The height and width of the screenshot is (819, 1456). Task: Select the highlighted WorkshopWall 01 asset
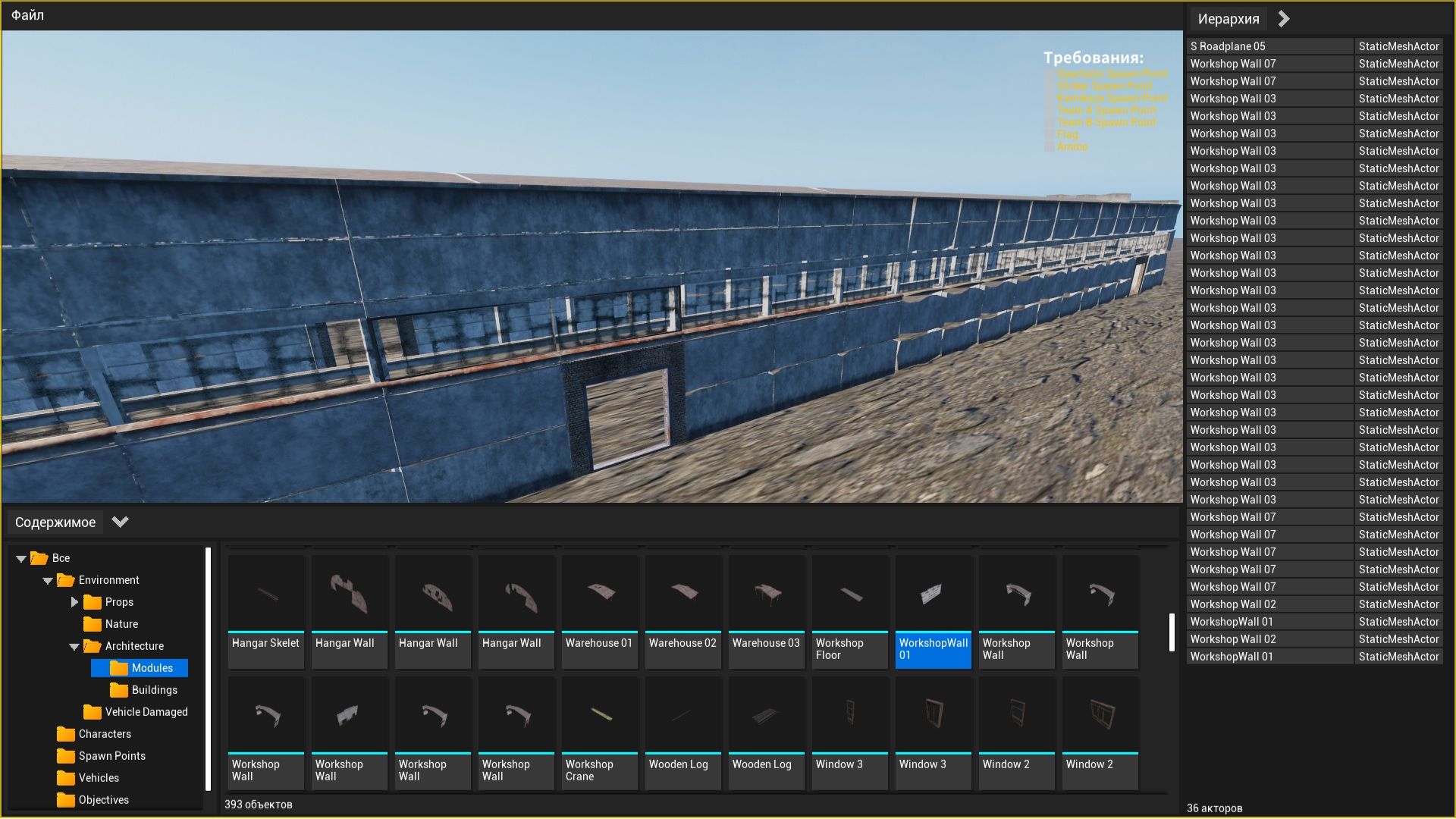click(934, 612)
